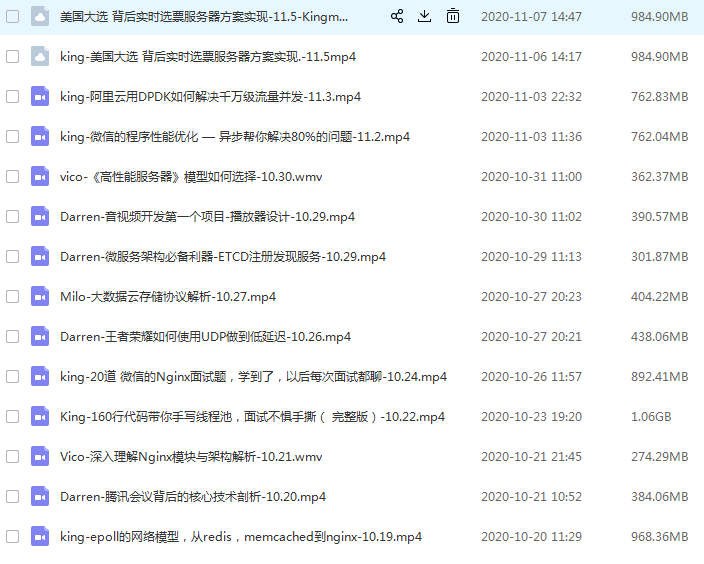
Task: Tick the checkbox for Darren-微服务架构 ETCD file
Action: pos(13,256)
